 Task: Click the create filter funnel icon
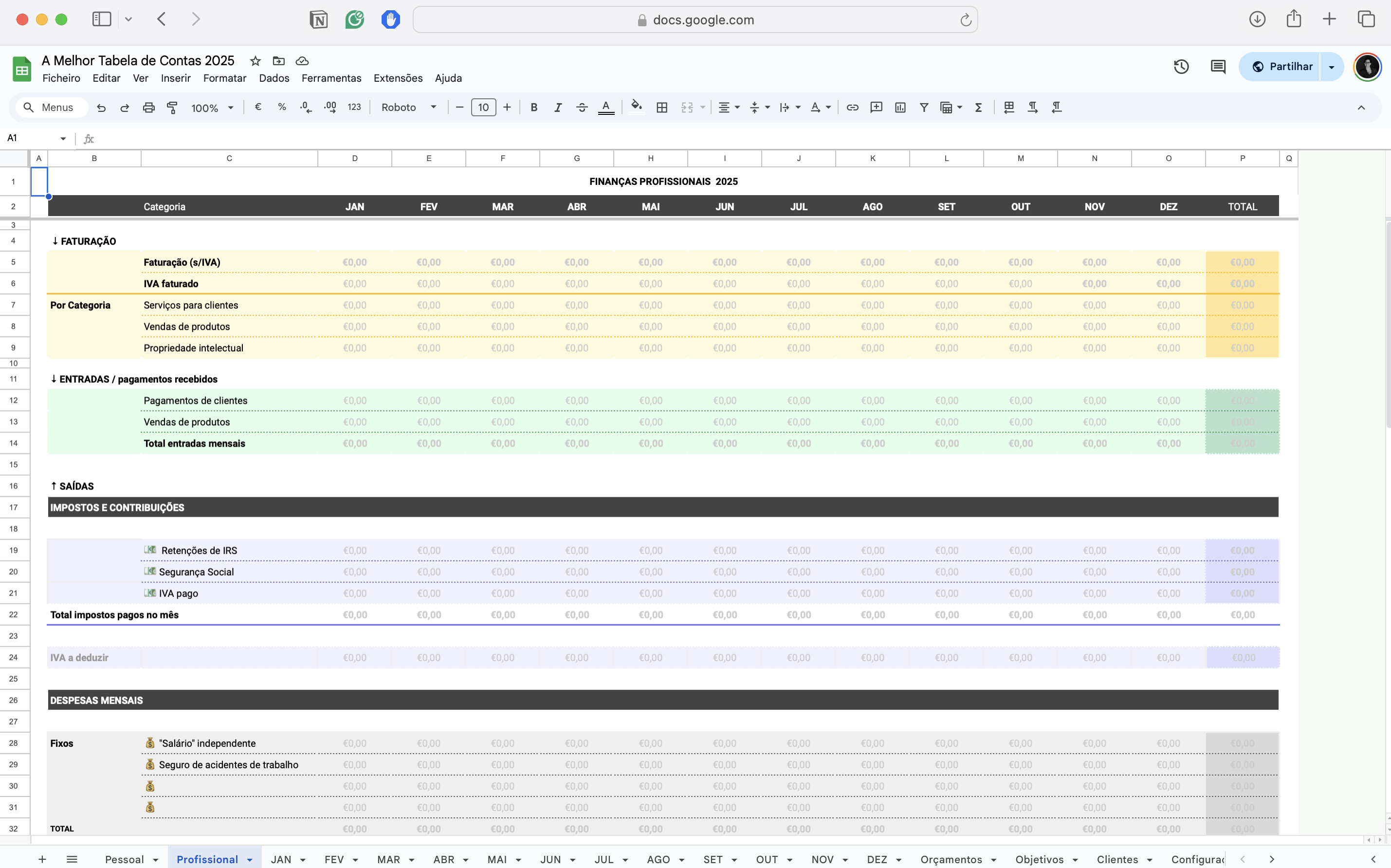coord(924,108)
